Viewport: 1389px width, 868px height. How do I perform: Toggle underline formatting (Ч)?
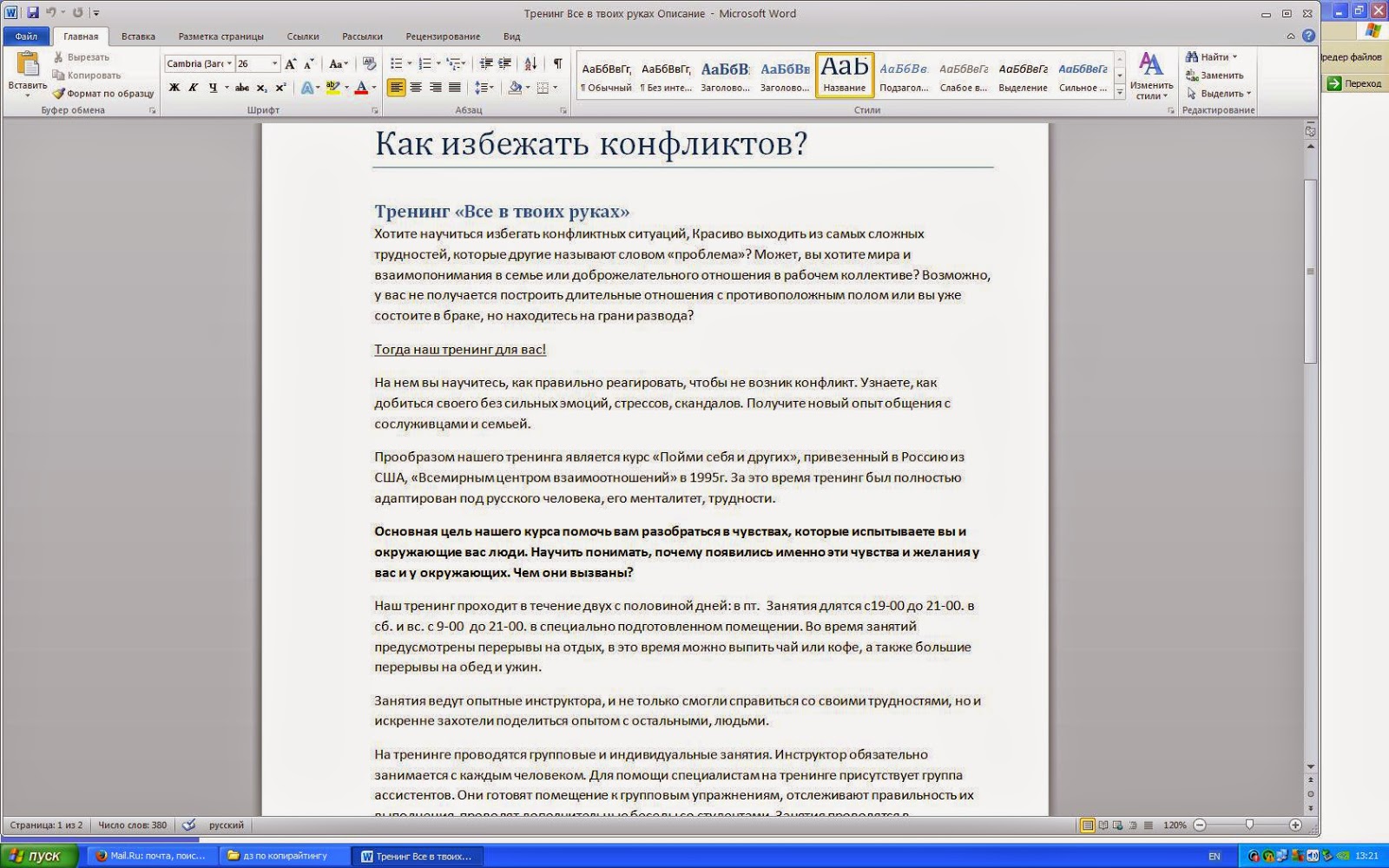coord(212,88)
